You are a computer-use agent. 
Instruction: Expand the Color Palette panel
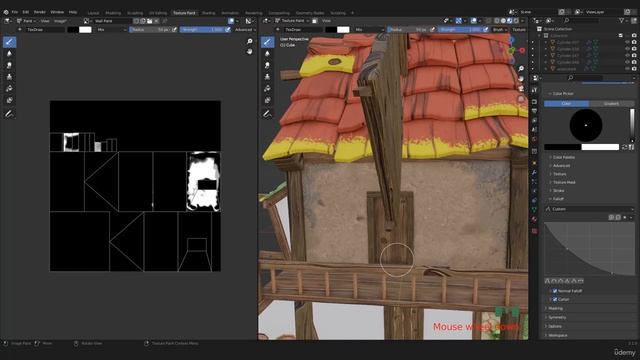point(563,157)
